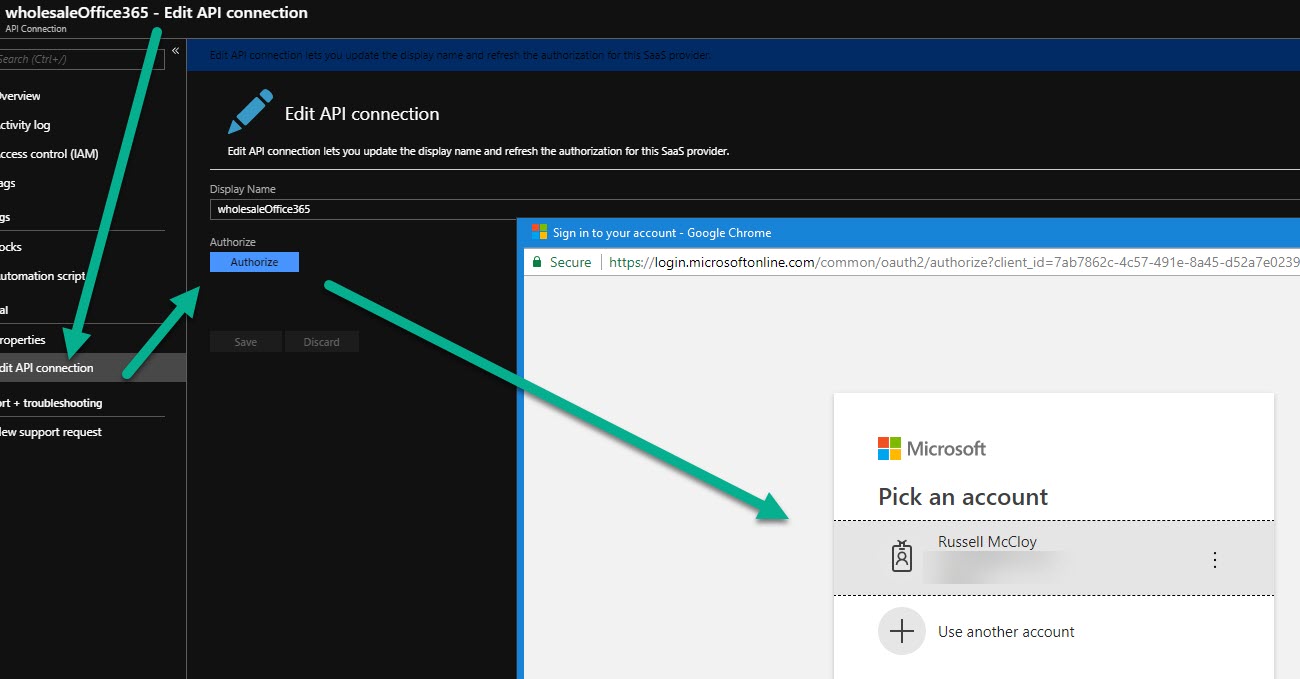
Task: Open Tags in the sidebar
Action: pyautogui.click(x=8, y=183)
